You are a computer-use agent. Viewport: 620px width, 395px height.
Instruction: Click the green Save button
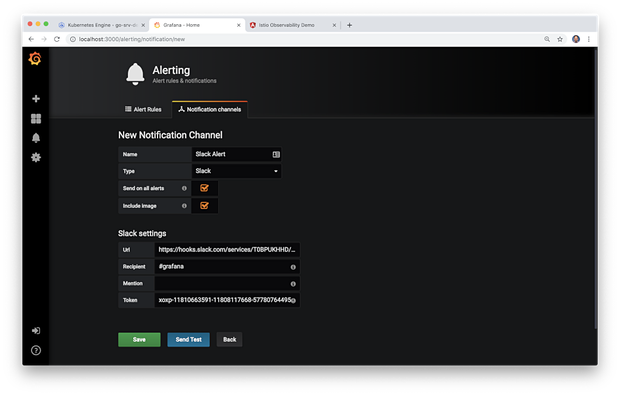click(x=139, y=340)
